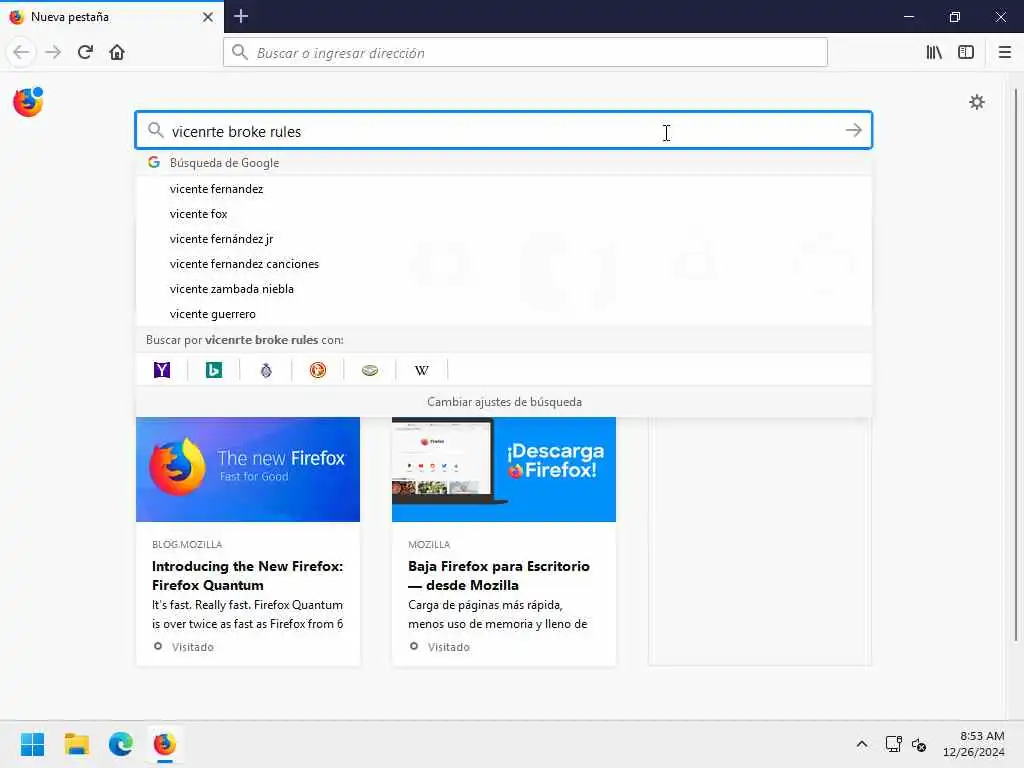Choose suggestion vicente zambada niebla
1024x768 pixels.
(504, 289)
